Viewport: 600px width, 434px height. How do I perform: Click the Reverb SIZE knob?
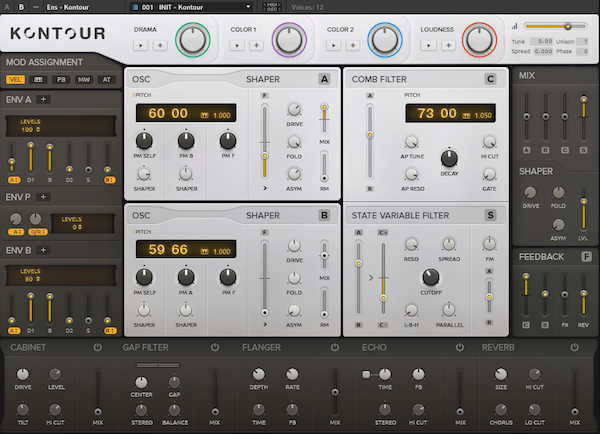pyautogui.click(x=501, y=374)
